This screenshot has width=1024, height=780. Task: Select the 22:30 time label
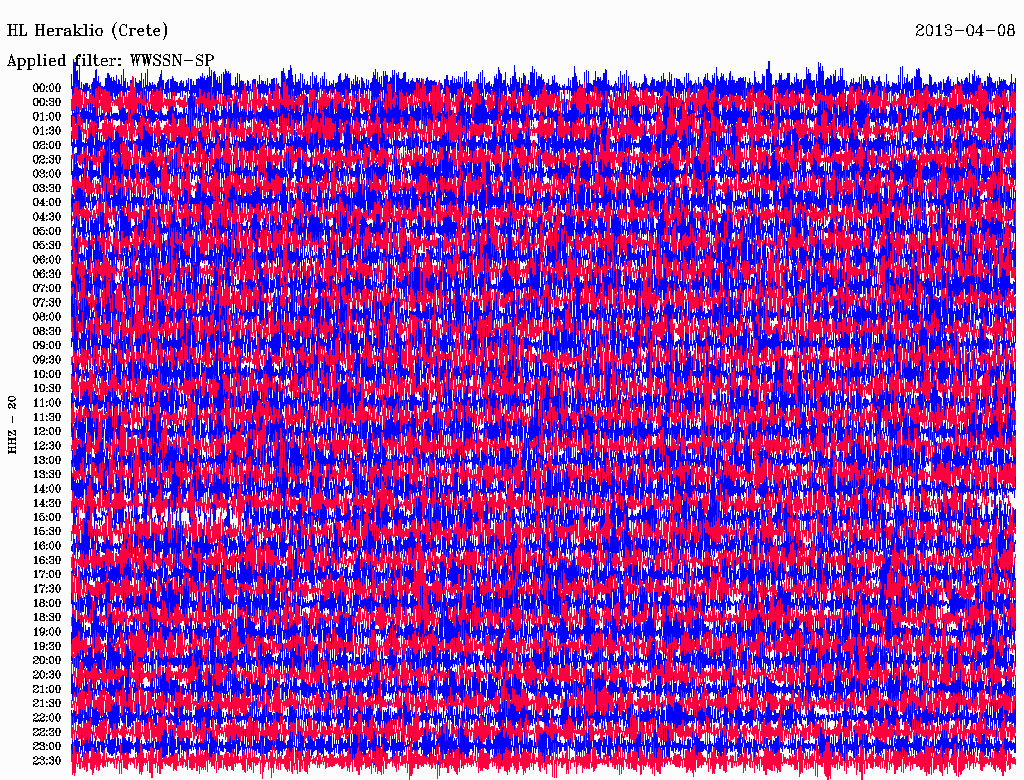[46, 732]
